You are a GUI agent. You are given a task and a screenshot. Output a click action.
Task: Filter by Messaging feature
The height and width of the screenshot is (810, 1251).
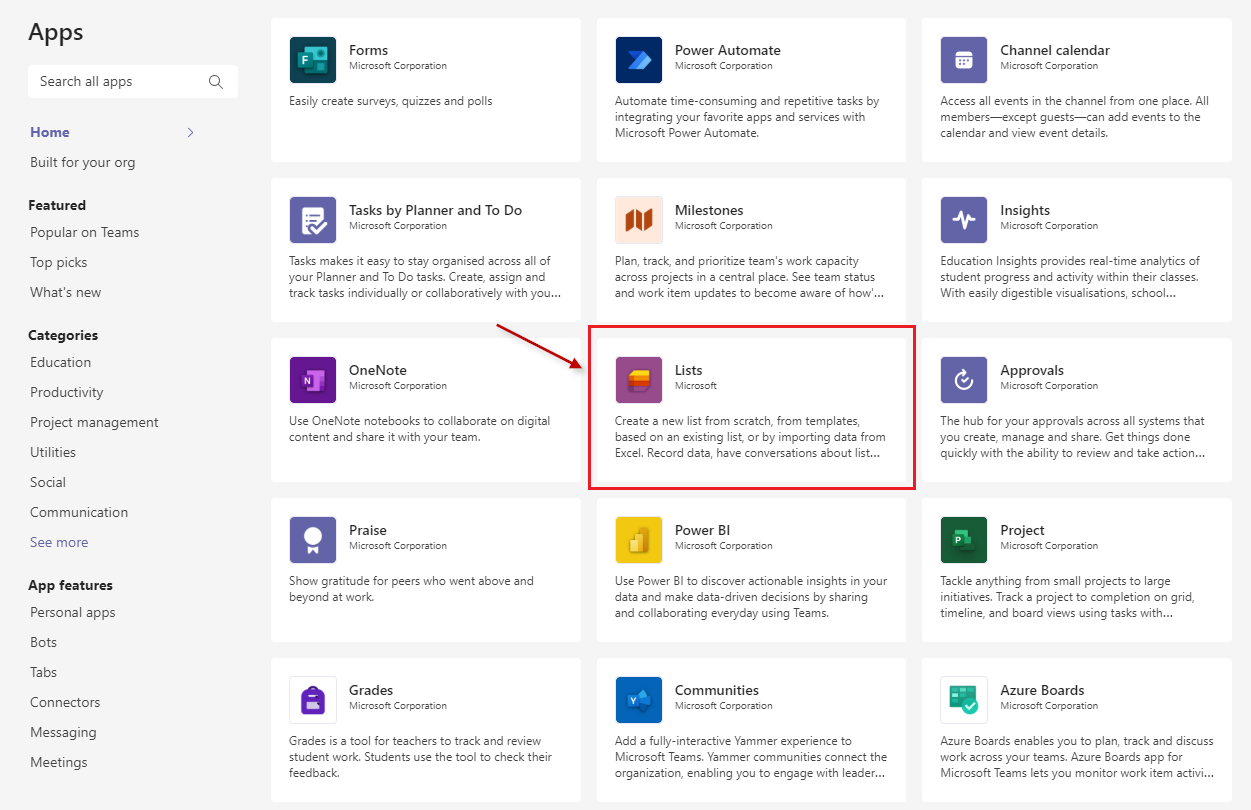[x=64, y=732]
